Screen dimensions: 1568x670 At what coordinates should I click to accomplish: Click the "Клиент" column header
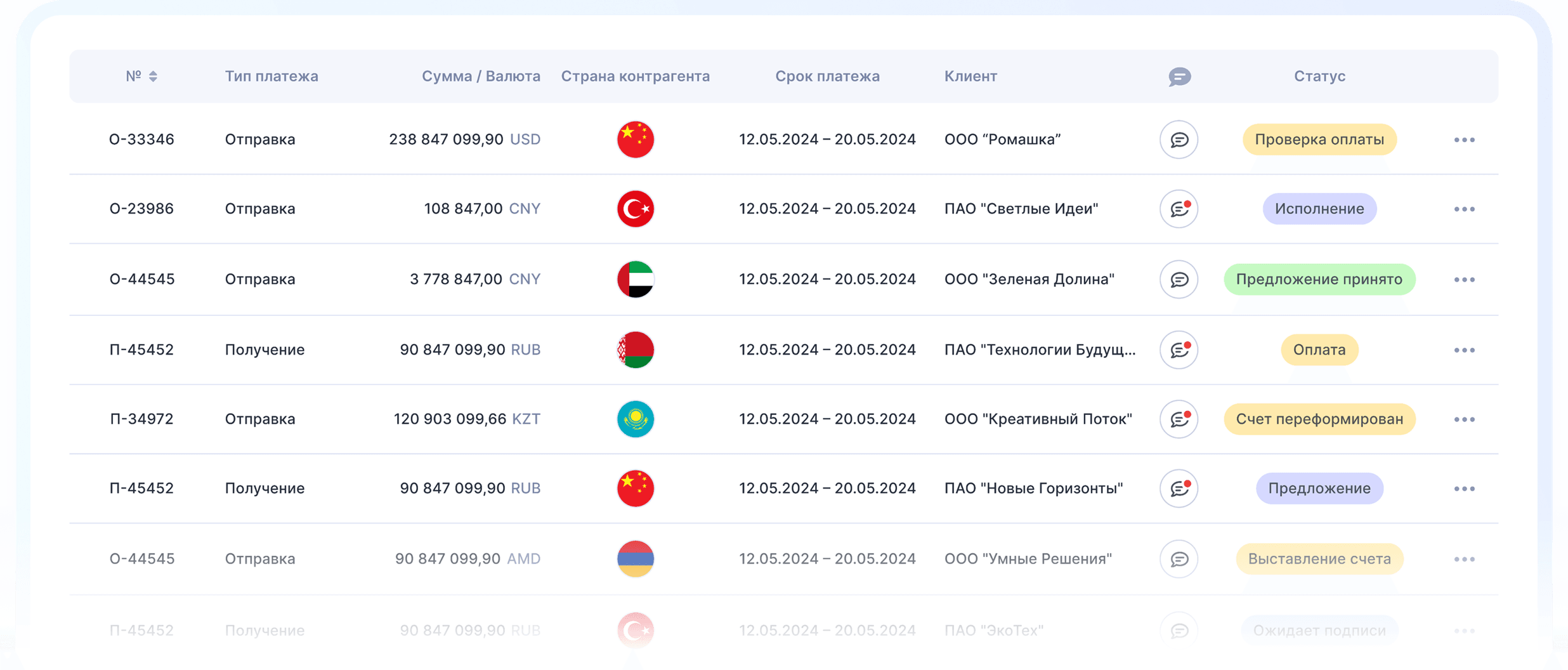click(x=970, y=76)
